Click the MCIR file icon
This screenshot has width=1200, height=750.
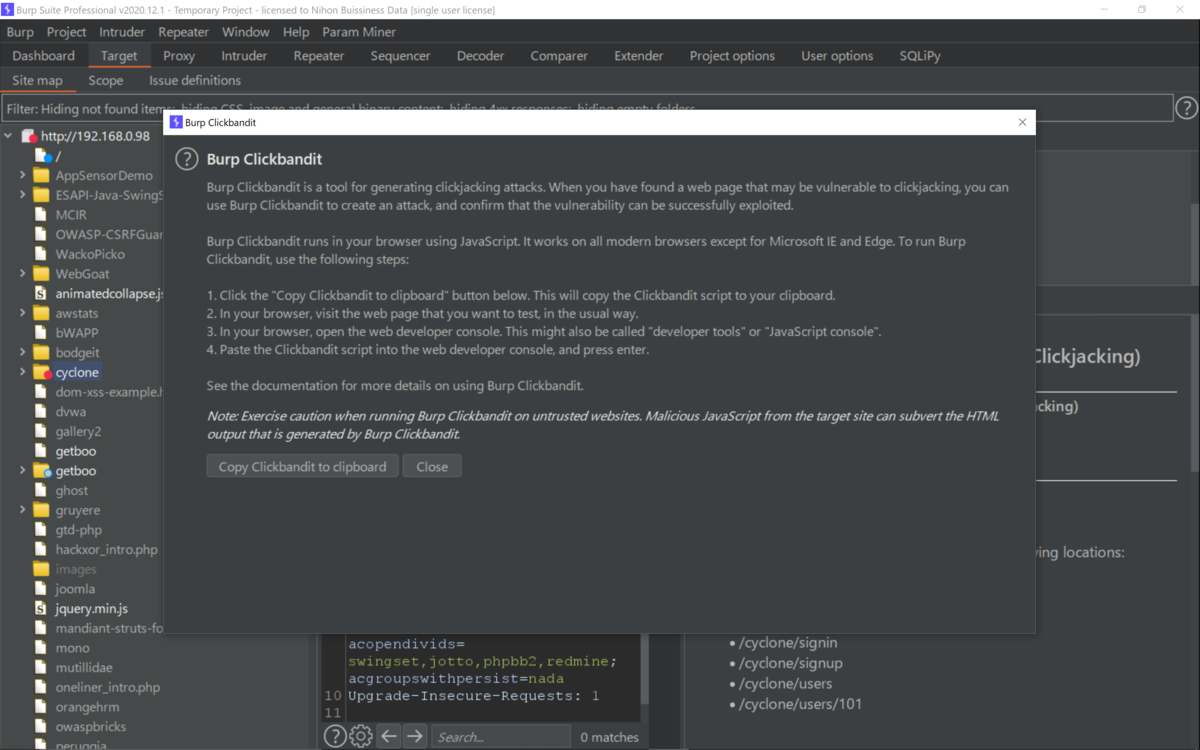[41, 214]
